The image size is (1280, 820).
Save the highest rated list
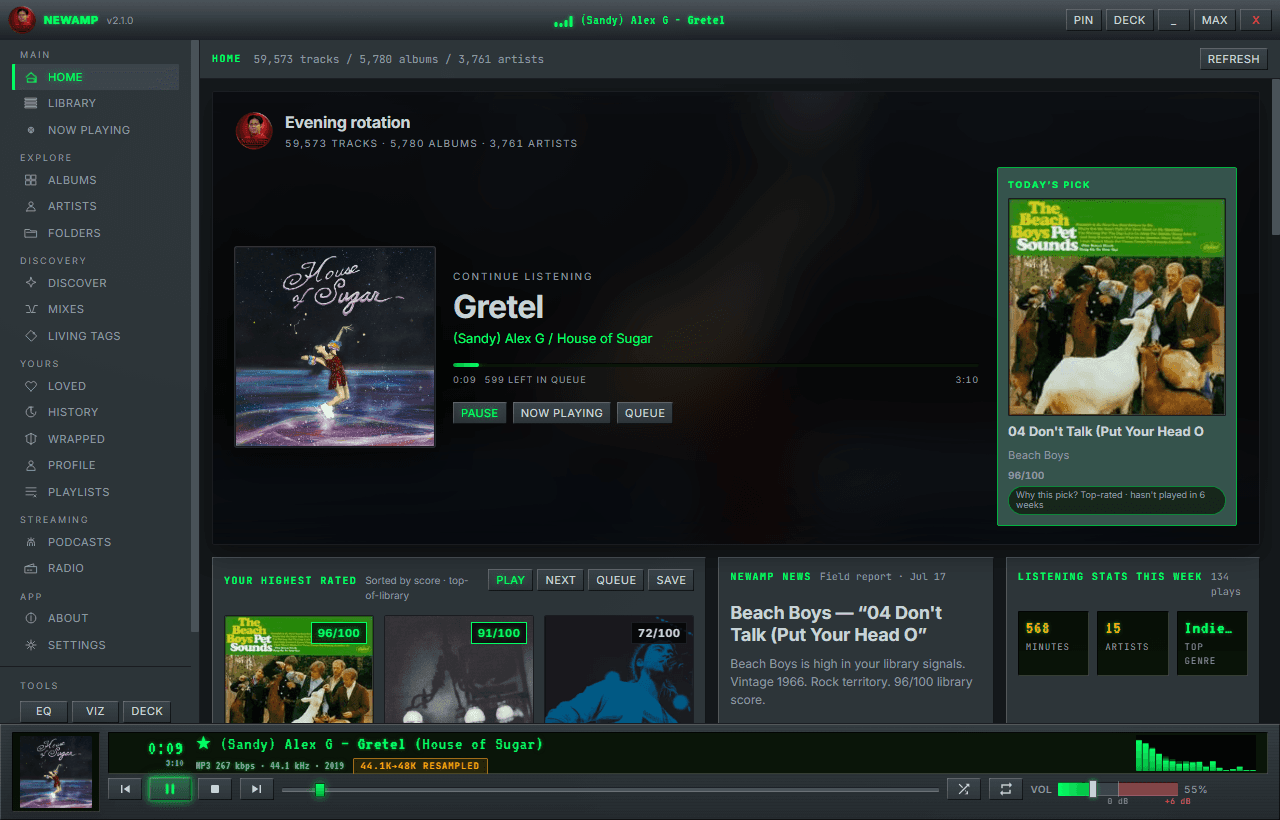tap(671, 580)
